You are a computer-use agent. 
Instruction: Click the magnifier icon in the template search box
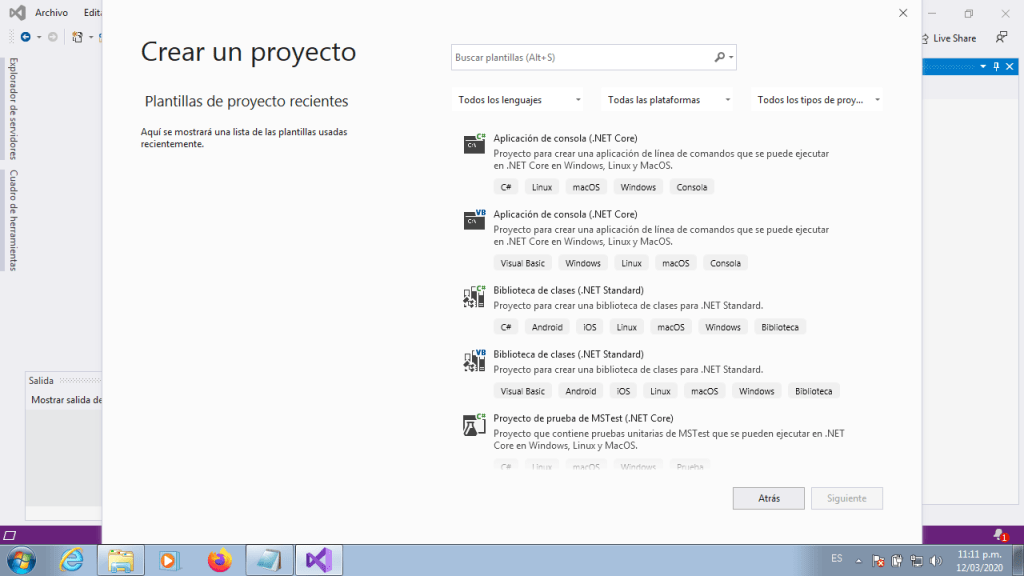click(x=720, y=57)
